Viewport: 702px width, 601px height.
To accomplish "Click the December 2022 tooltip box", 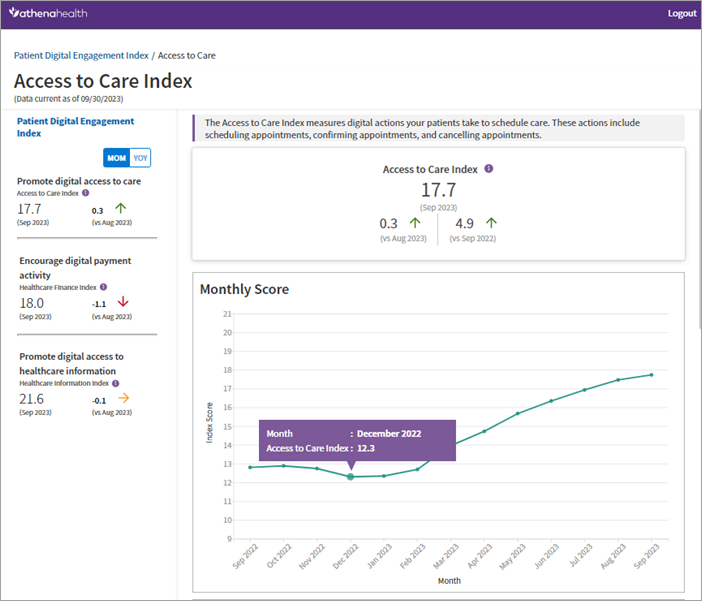I will pyautogui.click(x=357, y=440).
